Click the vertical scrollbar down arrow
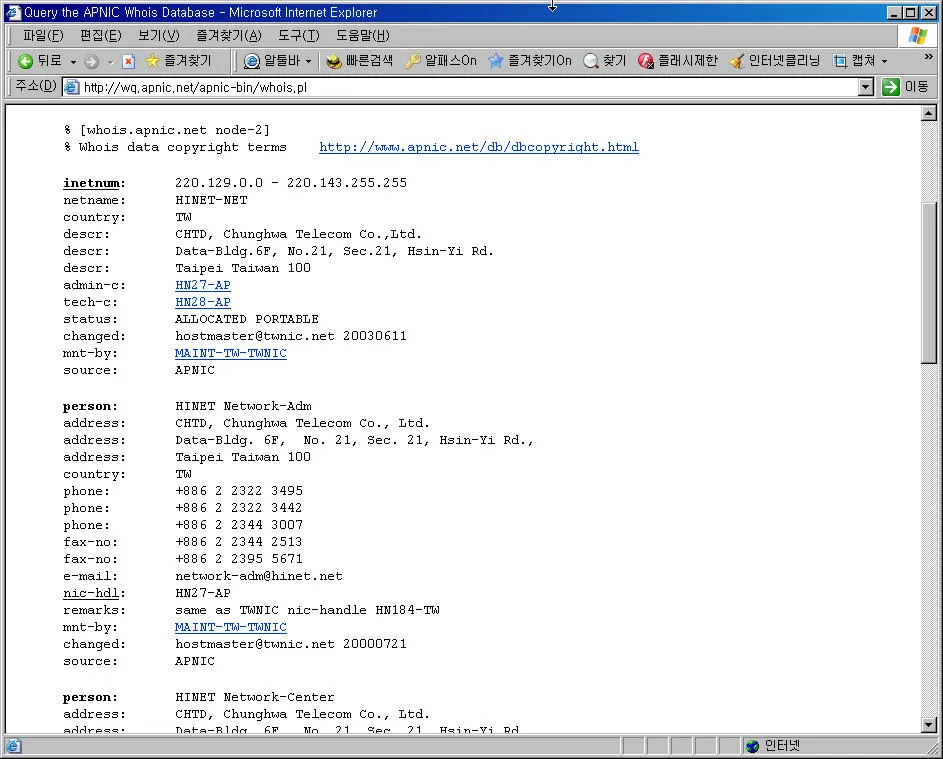The image size is (943, 759). [928, 725]
